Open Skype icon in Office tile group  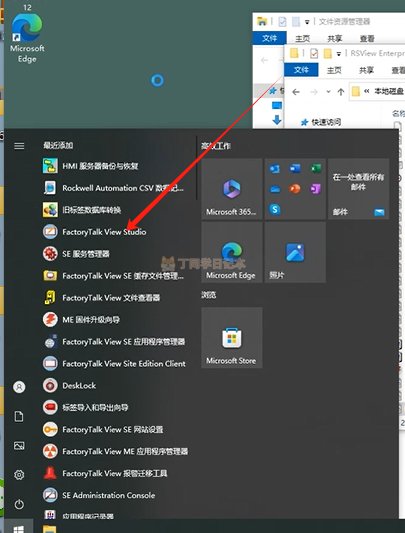pos(274,209)
